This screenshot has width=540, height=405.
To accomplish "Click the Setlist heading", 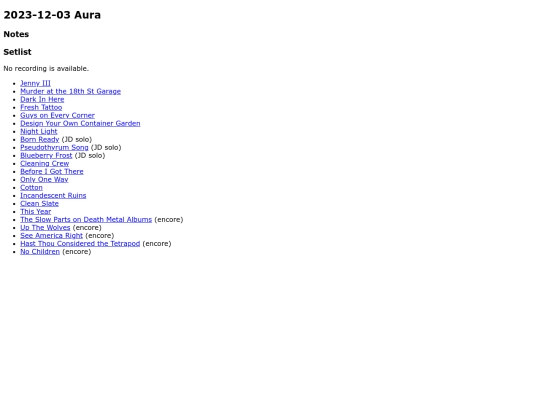I will (x=17, y=52).
